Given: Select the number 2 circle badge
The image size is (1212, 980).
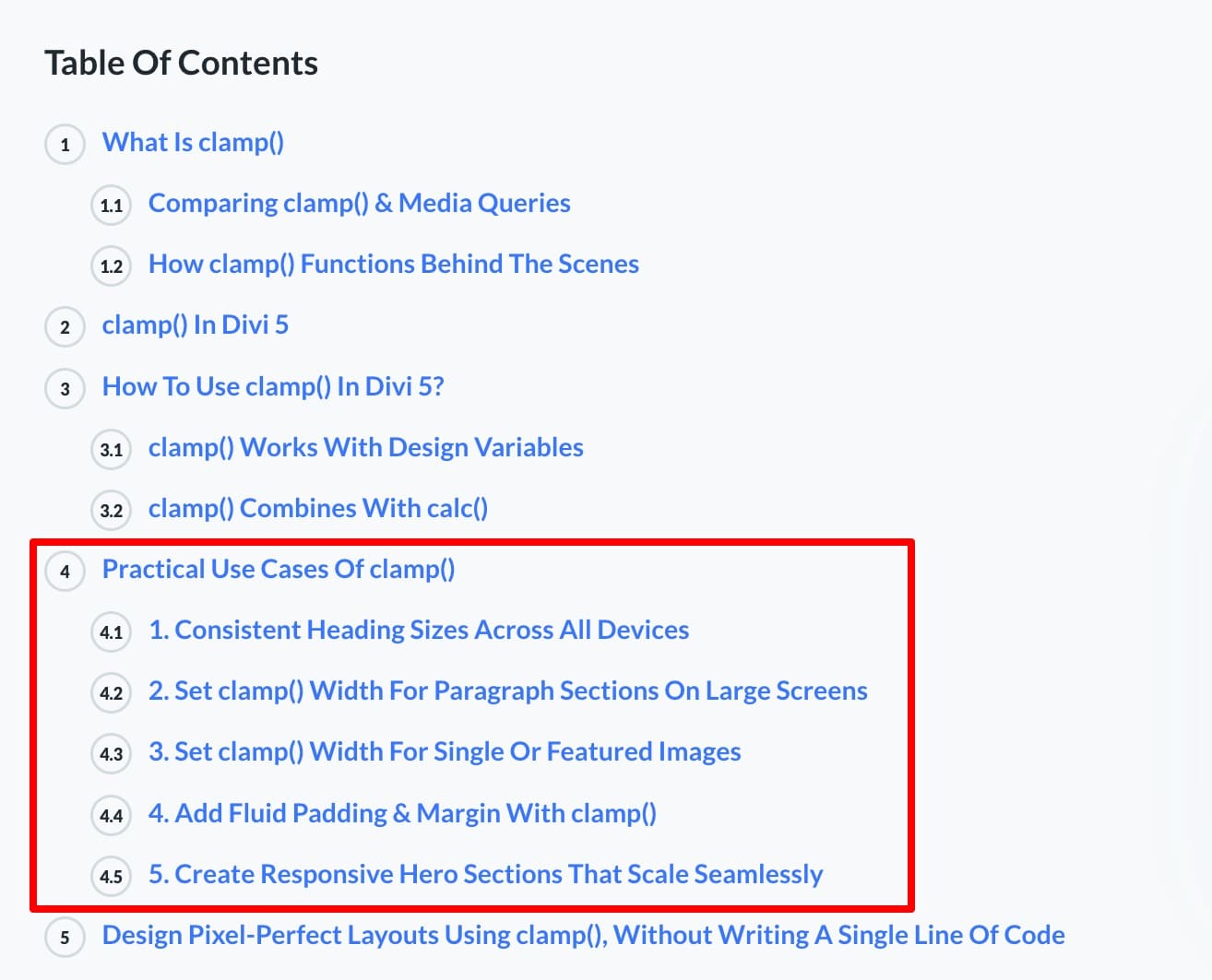Looking at the screenshot, I should click(65, 327).
